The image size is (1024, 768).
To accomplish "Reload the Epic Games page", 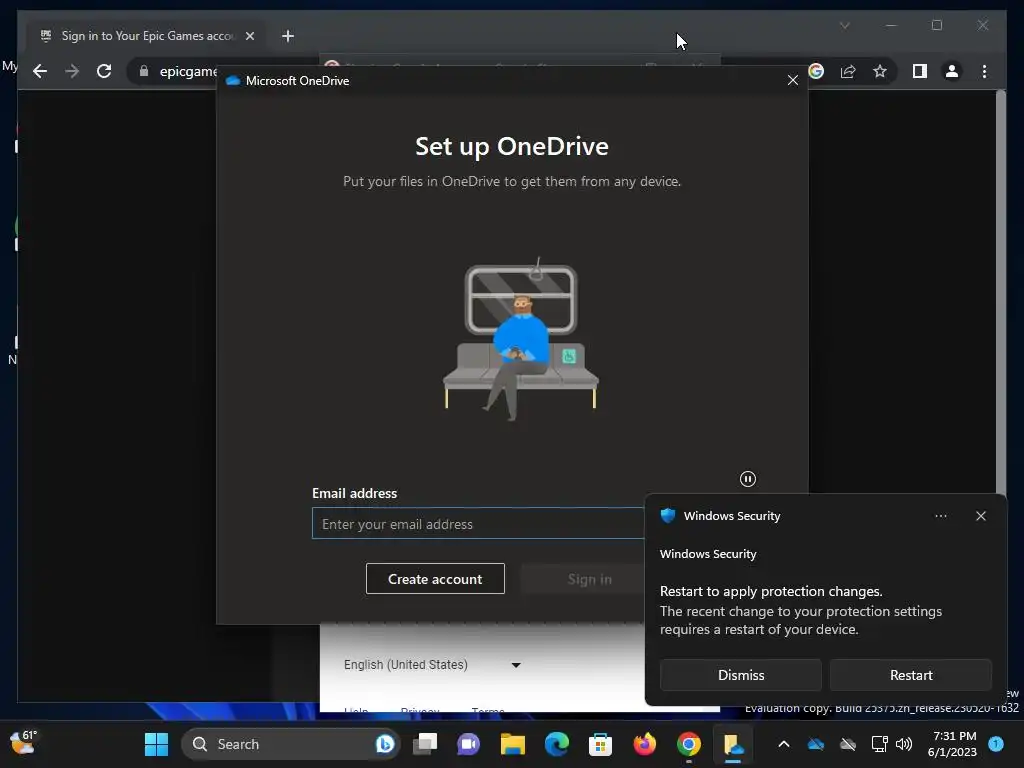I will 104,71.
